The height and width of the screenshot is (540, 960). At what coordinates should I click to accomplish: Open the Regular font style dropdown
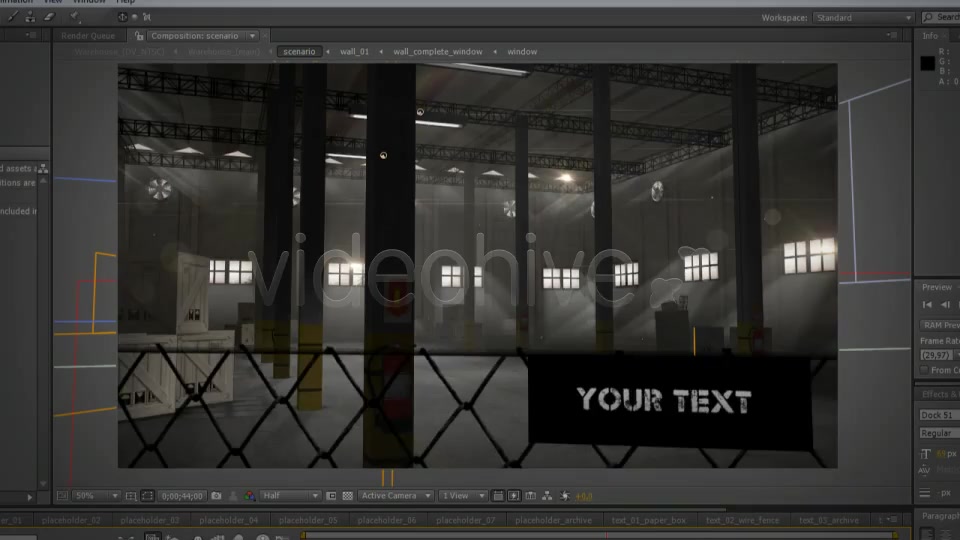pos(940,433)
